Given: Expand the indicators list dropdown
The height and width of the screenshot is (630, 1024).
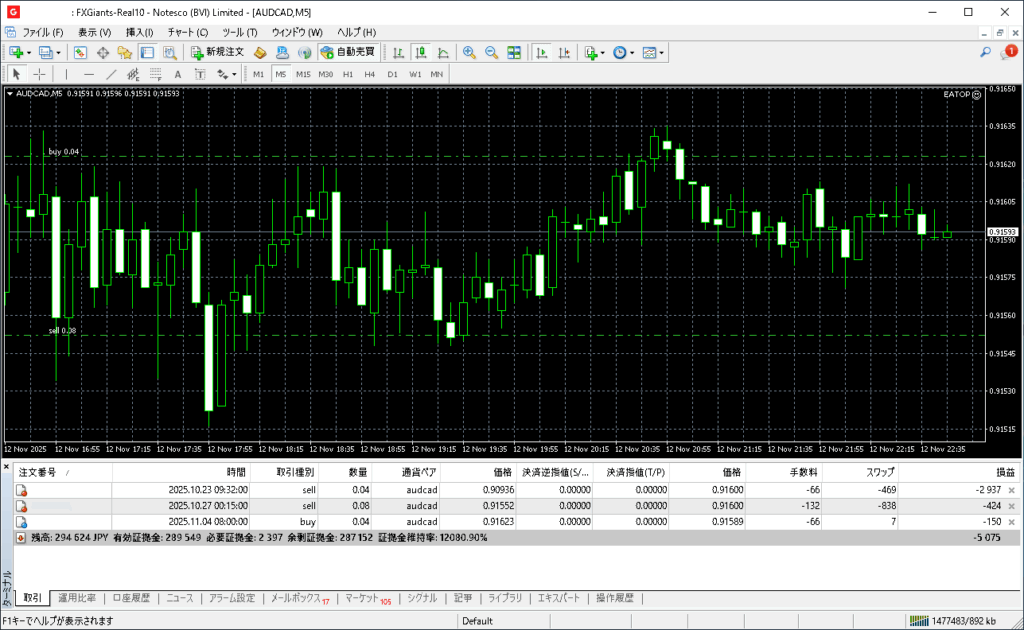Looking at the screenshot, I should 603,52.
